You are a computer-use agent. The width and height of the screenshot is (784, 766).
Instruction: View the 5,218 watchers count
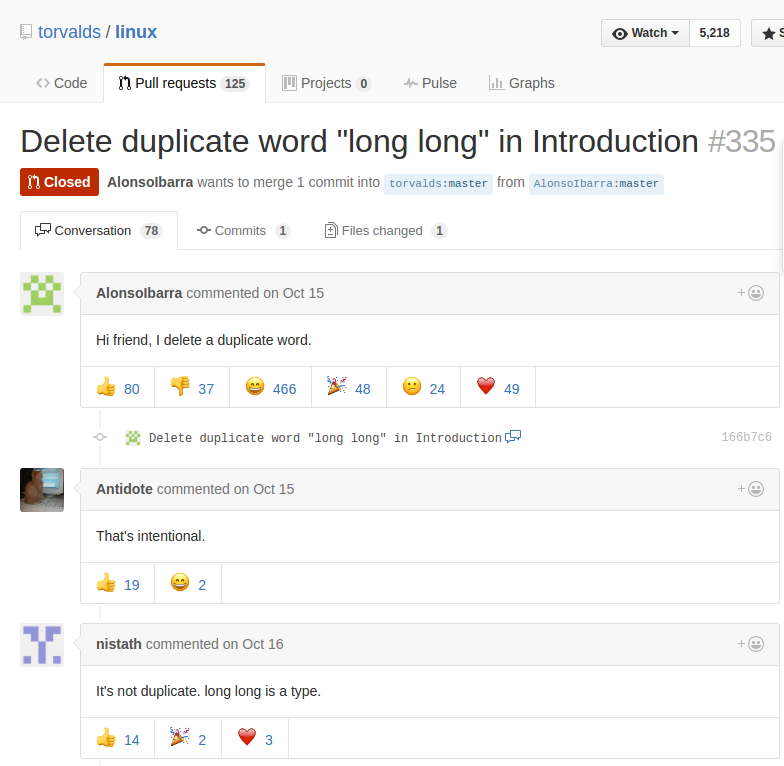[x=714, y=33]
